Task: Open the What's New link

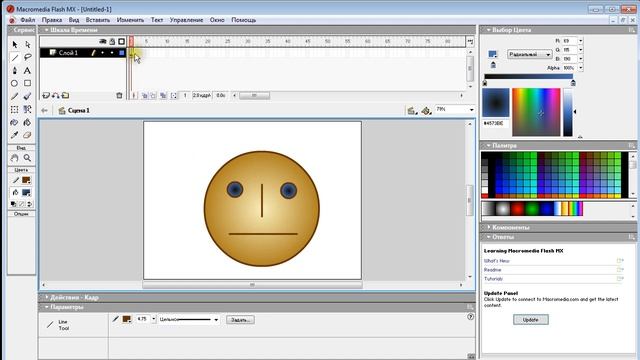Action: tap(497, 261)
